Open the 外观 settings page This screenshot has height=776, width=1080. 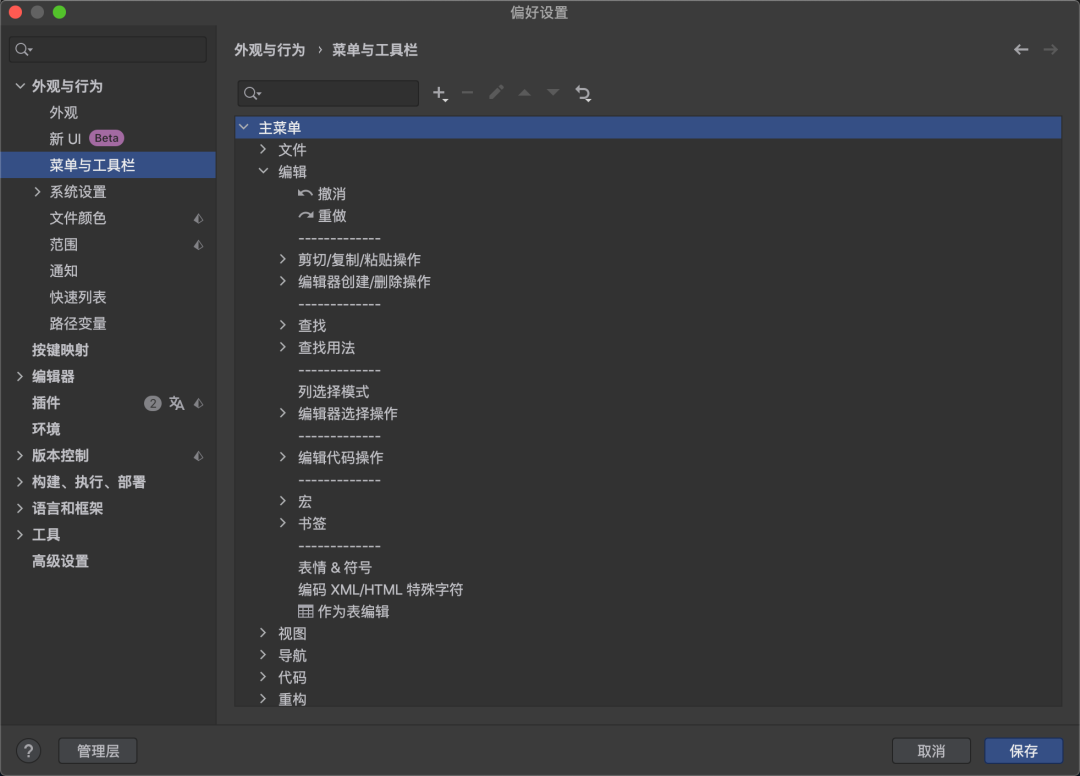63,112
